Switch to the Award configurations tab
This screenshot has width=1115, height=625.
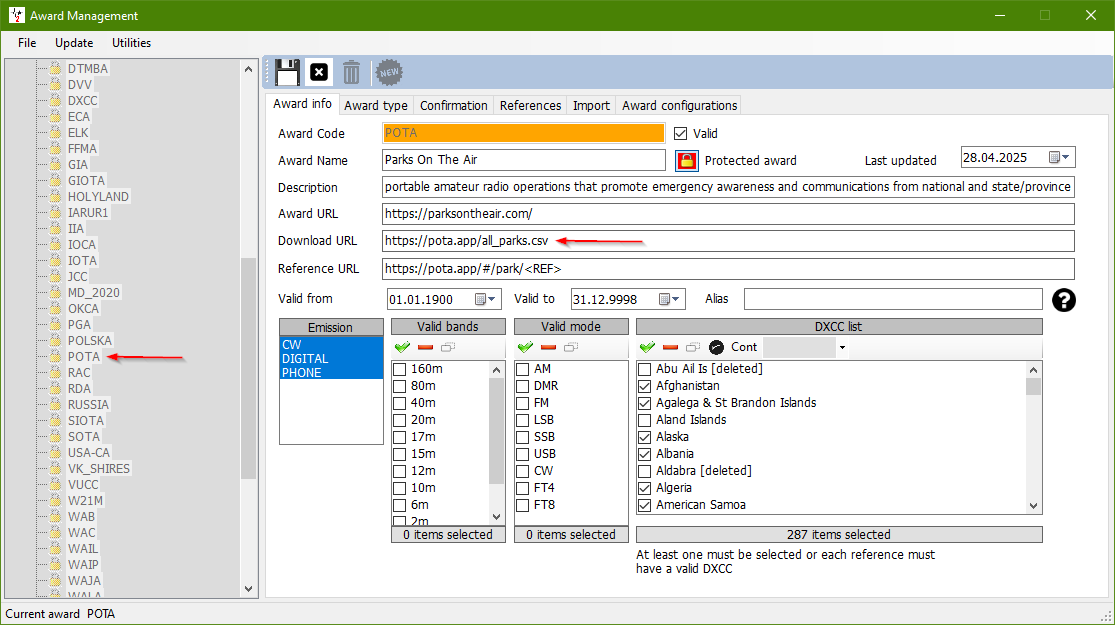click(x=680, y=105)
